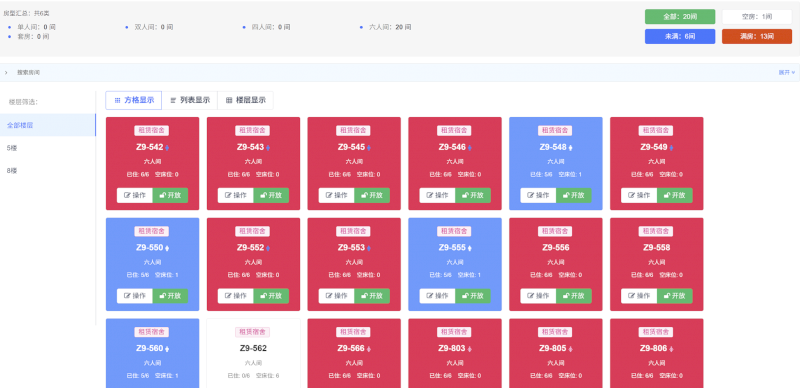This screenshot has width=800, height=388.
Task: Switch to 楼层显示 view tab
Action: 245,101
